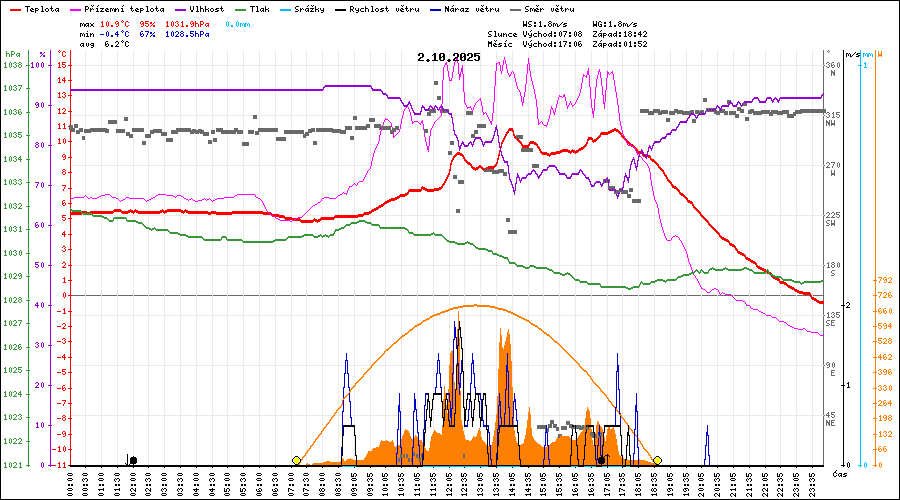Screen dimensions: 900x500
Task: Click the m/s wind speed axis header
Action: [x=850, y=54]
